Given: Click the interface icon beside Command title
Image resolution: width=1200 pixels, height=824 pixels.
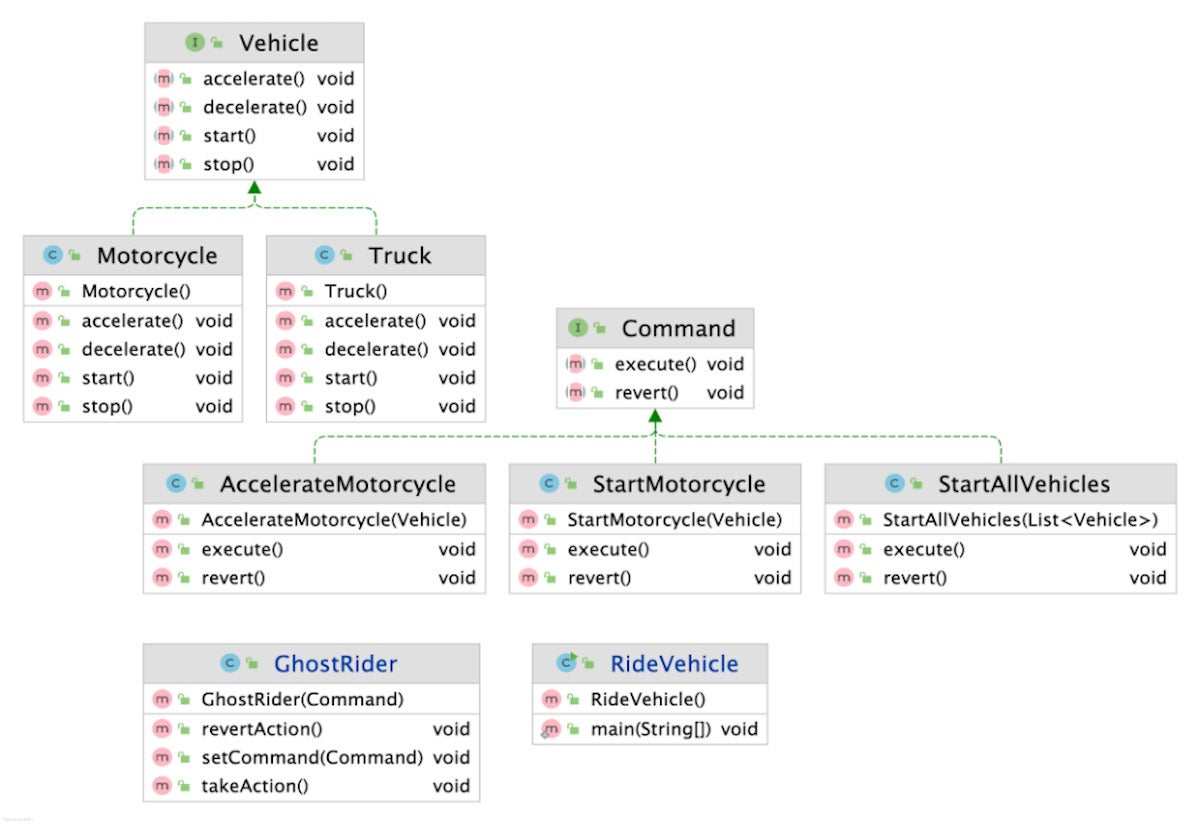Looking at the screenshot, I should click(x=578, y=328).
